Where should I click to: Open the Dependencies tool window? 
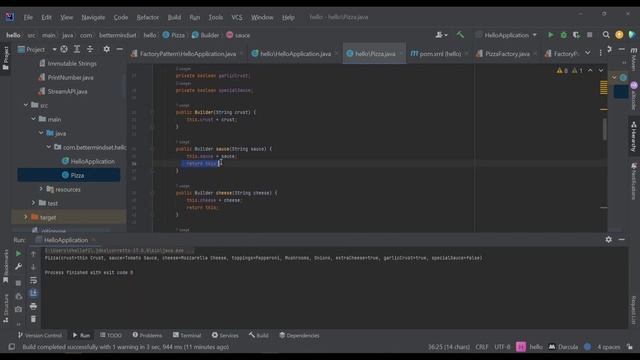[x=299, y=335]
